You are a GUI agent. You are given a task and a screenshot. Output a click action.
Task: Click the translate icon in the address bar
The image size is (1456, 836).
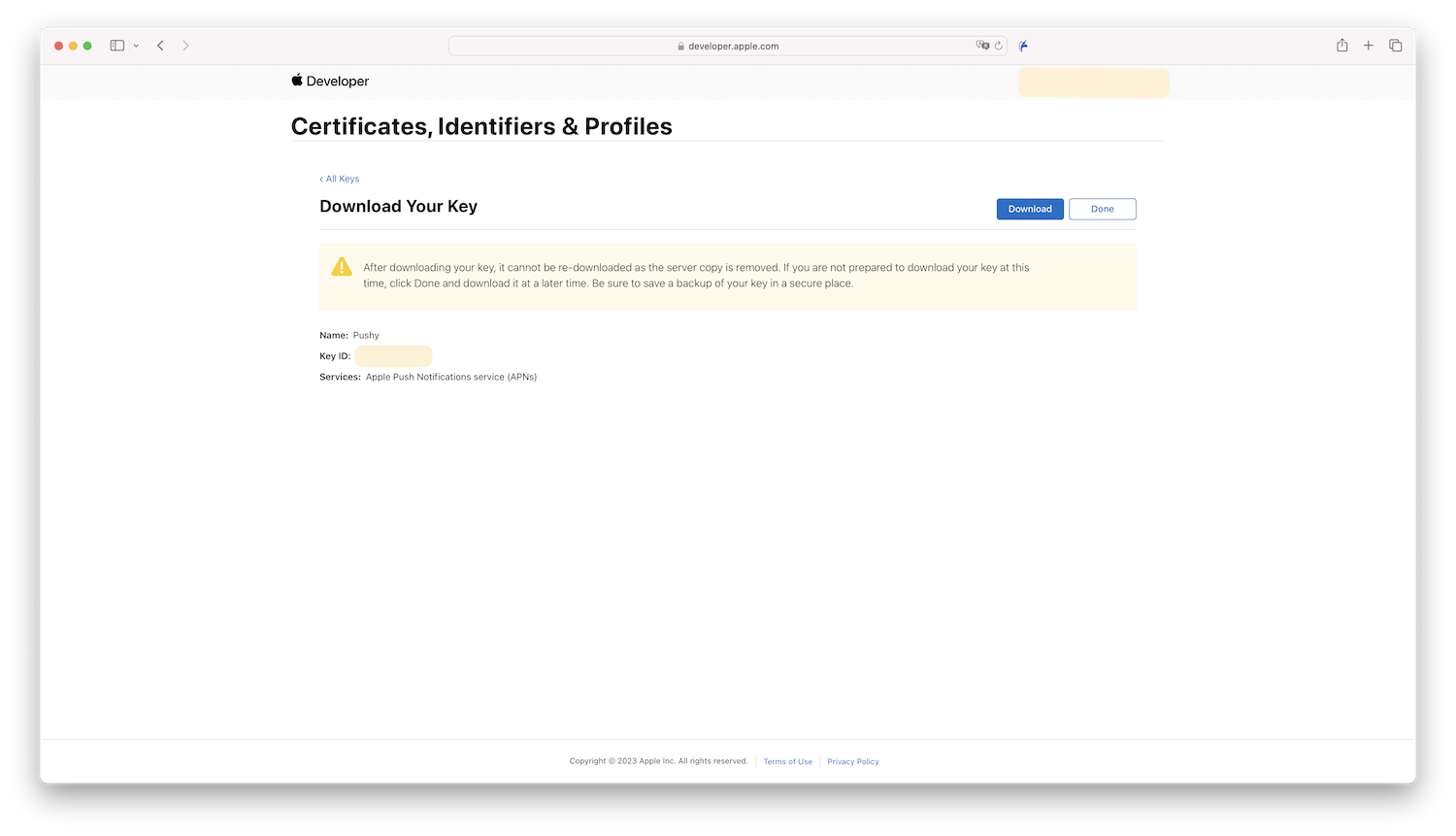[982, 46]
